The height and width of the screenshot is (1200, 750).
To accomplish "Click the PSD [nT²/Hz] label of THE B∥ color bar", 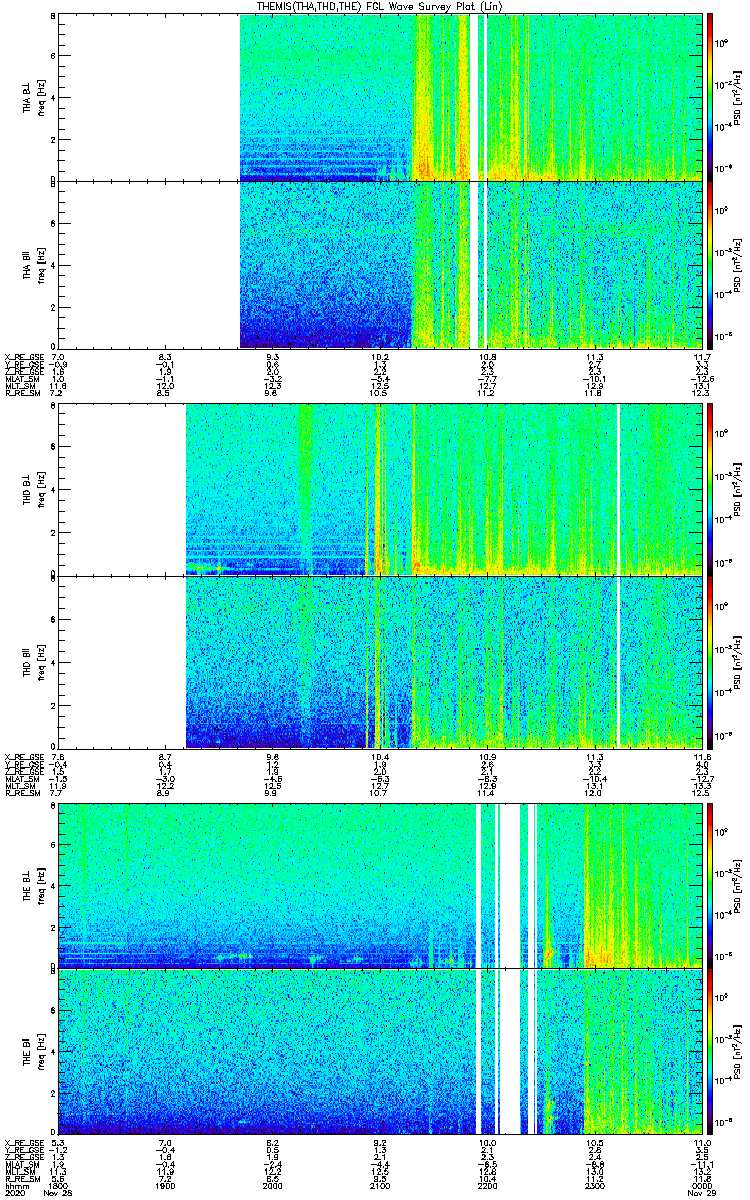I will (736, 1051).
